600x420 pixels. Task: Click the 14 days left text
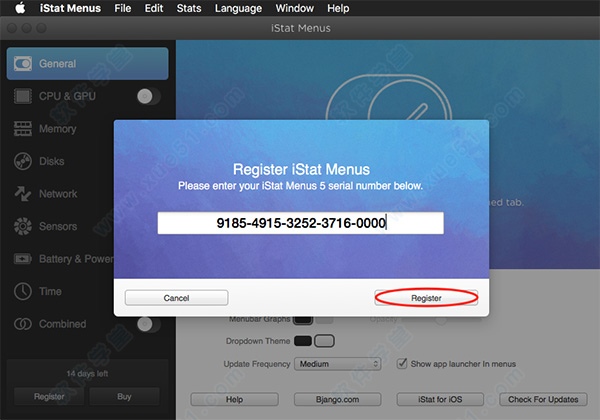click(87, 373)
